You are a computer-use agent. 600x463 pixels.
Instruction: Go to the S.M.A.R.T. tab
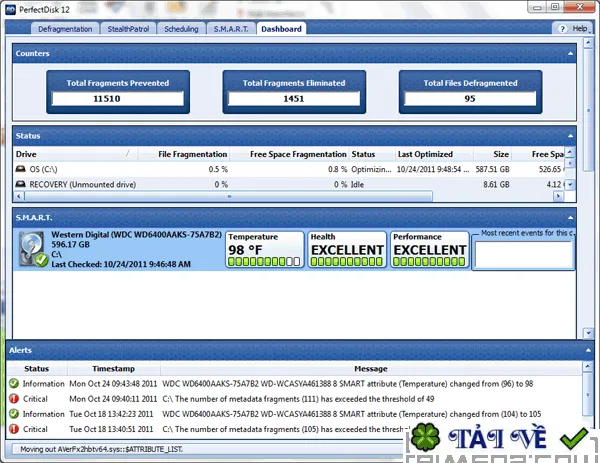[231, 29]
